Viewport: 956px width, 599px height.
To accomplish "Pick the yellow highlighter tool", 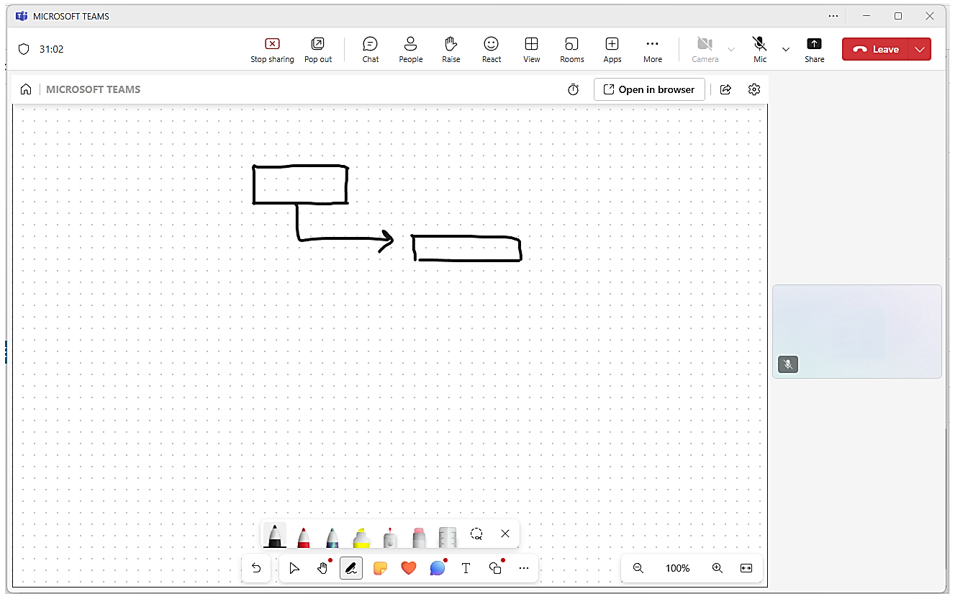I will click(361, 536).
